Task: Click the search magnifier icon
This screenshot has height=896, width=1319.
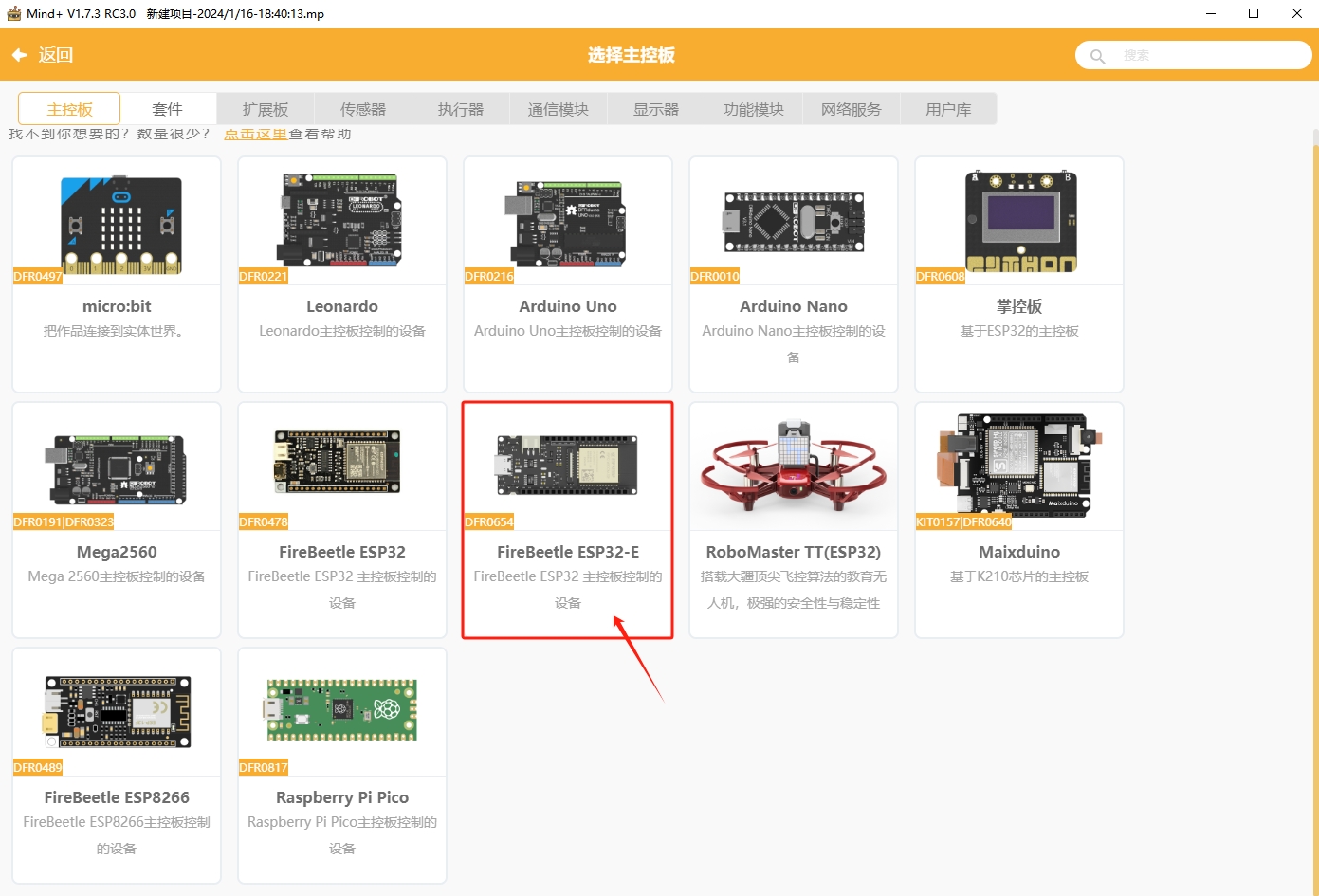Action: [x=1097, y=56]
